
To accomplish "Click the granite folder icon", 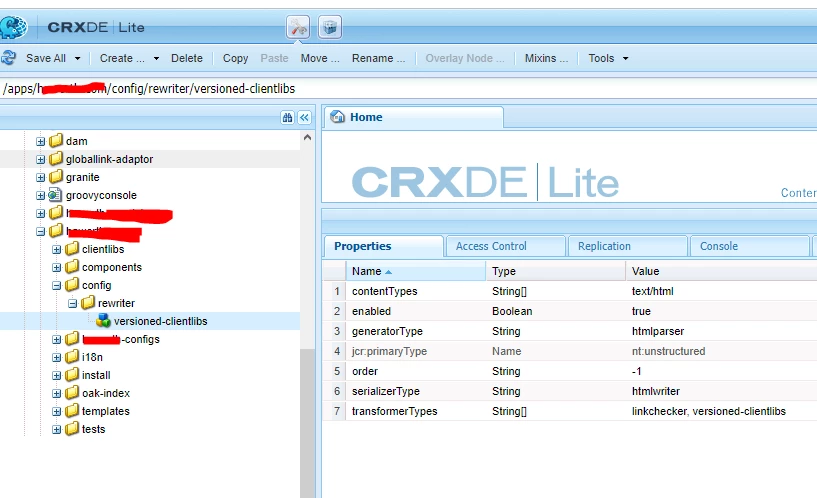I will pos(56,177).
